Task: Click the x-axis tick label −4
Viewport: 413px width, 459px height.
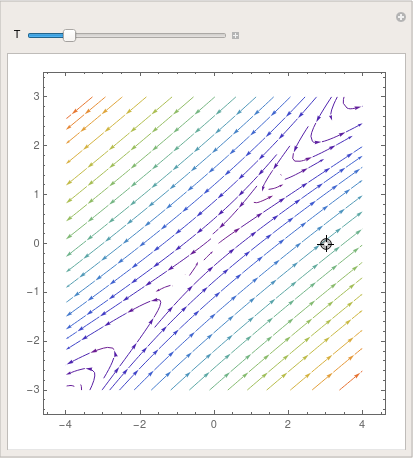Action: coord(65,424)
